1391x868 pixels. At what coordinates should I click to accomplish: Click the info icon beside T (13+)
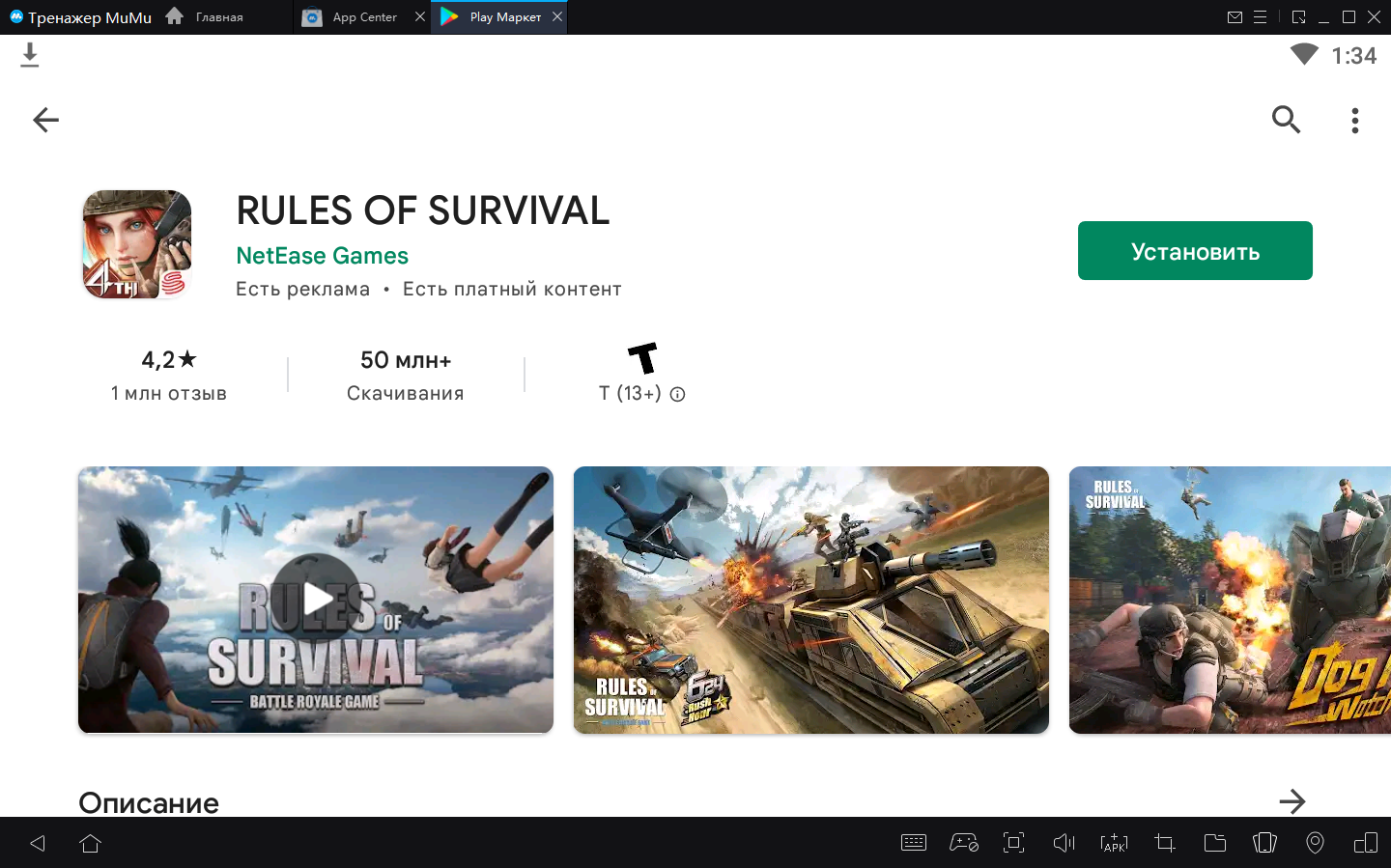678,394
